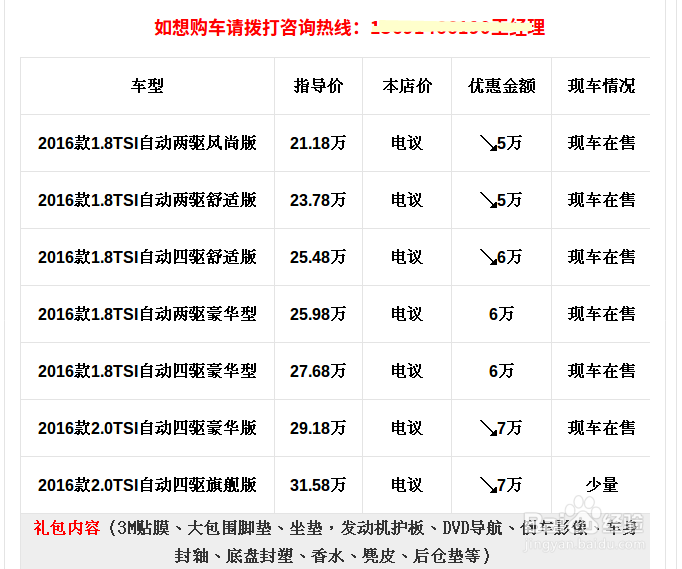Select the 2016款1.8TSI自动两驱风尚版 model cell

(147, 143)
